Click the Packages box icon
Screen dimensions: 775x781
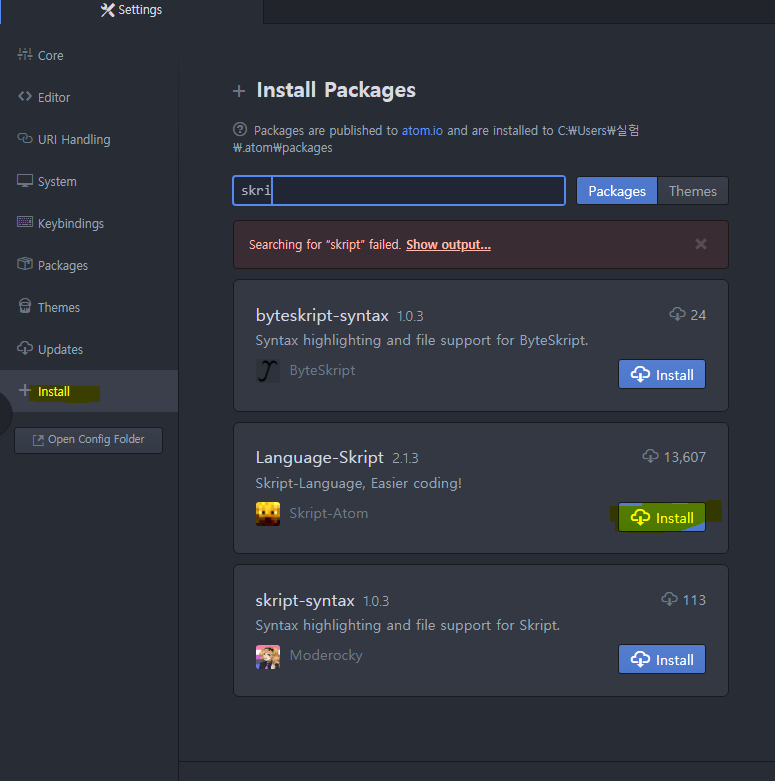pos(24,264)
